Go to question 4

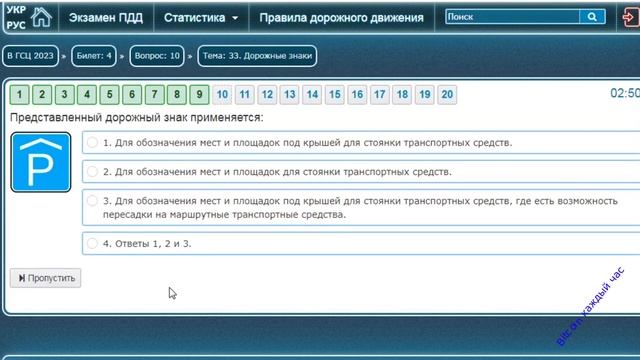point(87,95)
